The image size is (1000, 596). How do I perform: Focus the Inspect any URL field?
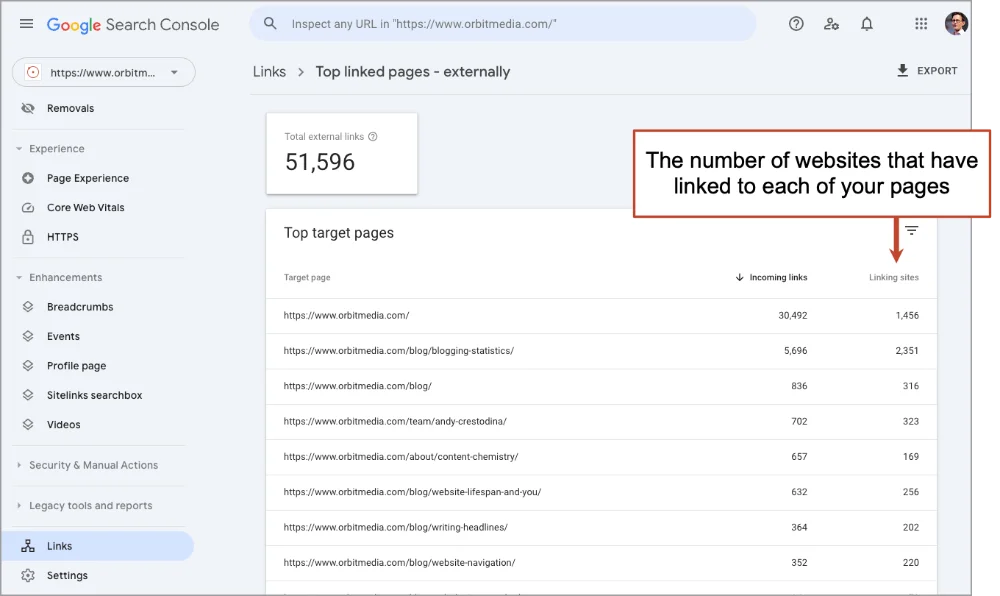(x=503, y=24)
